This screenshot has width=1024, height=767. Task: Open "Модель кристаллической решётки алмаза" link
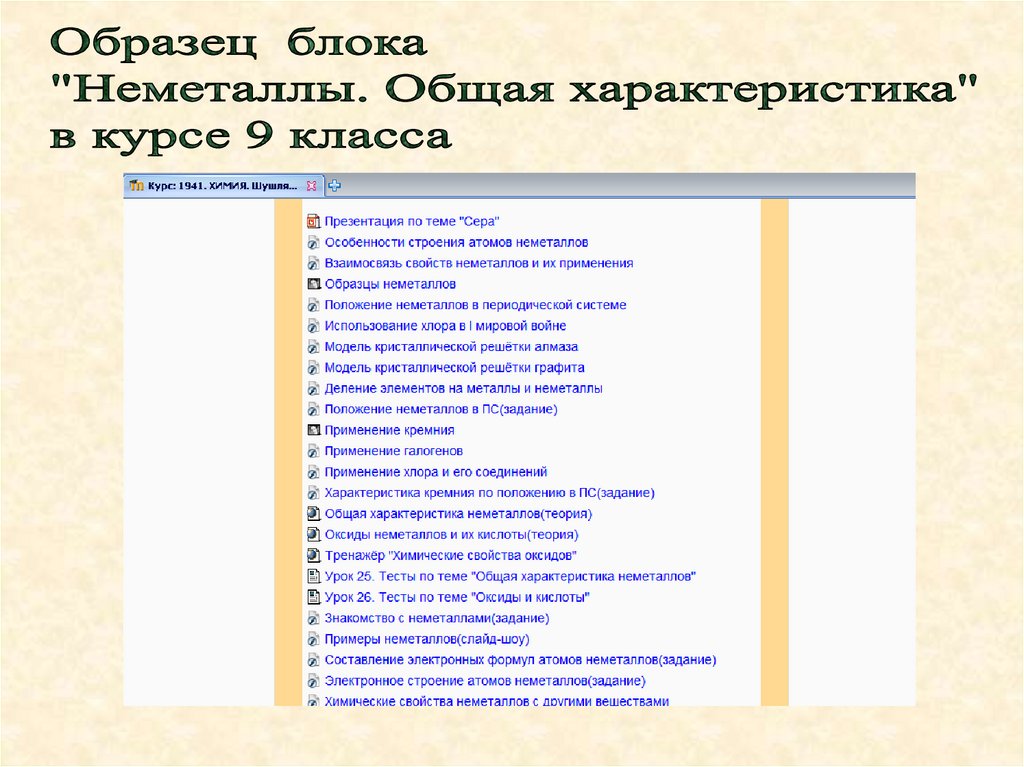[x=451, y=347]
